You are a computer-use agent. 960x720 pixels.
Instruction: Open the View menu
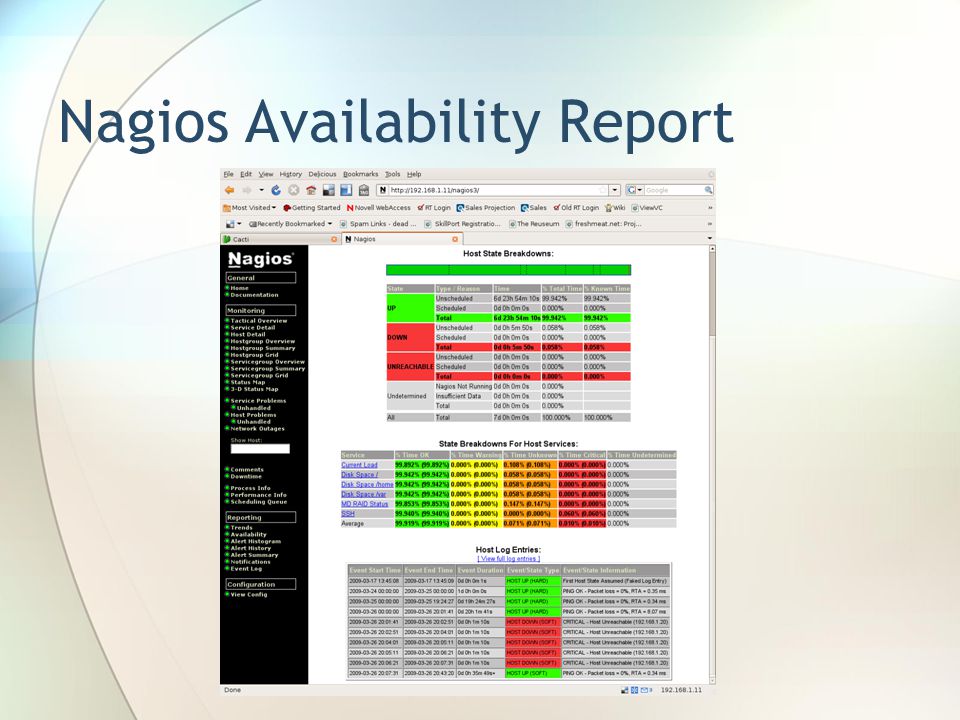266,174
